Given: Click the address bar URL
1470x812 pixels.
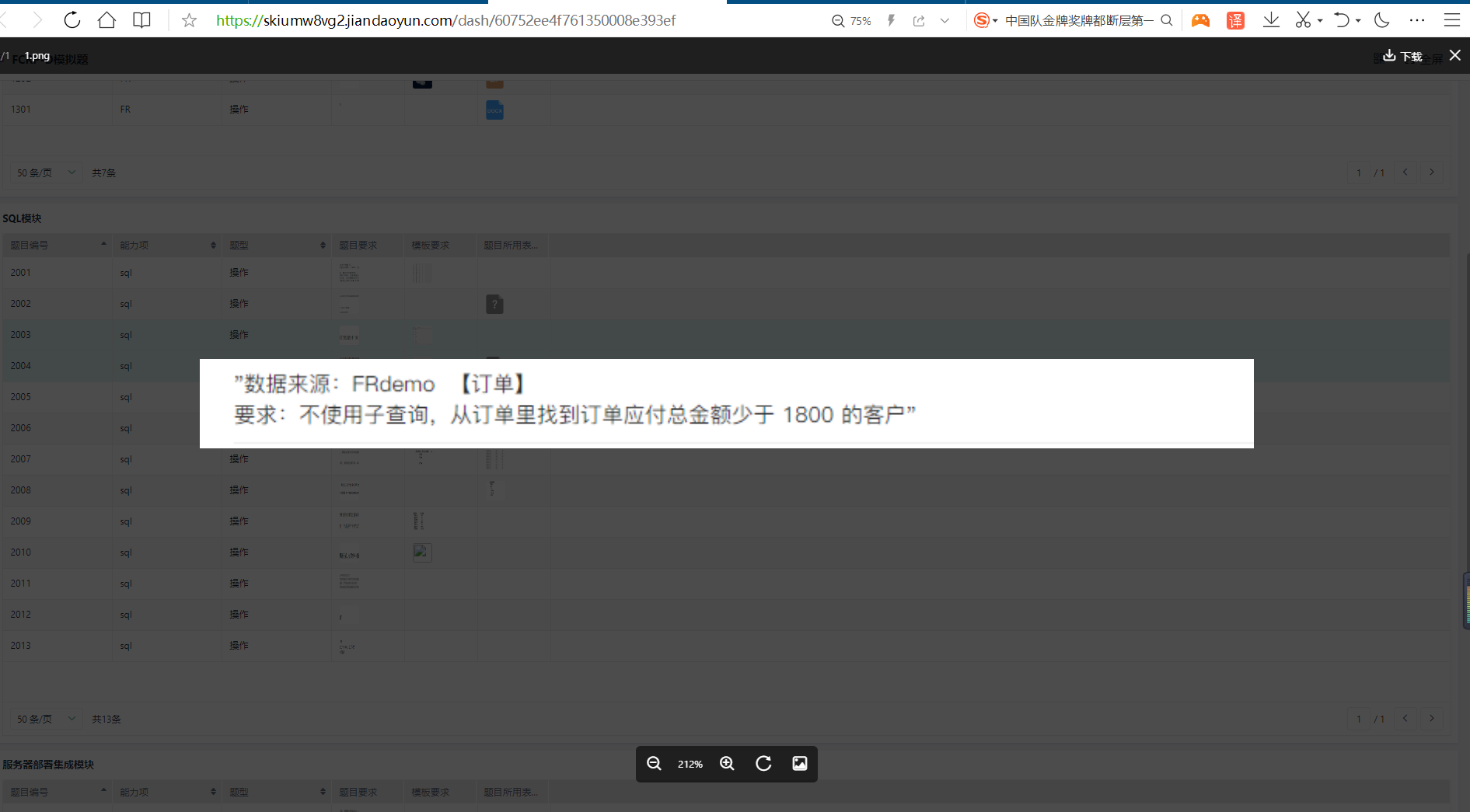Looking at the screenshot, I should click(445, 21).
